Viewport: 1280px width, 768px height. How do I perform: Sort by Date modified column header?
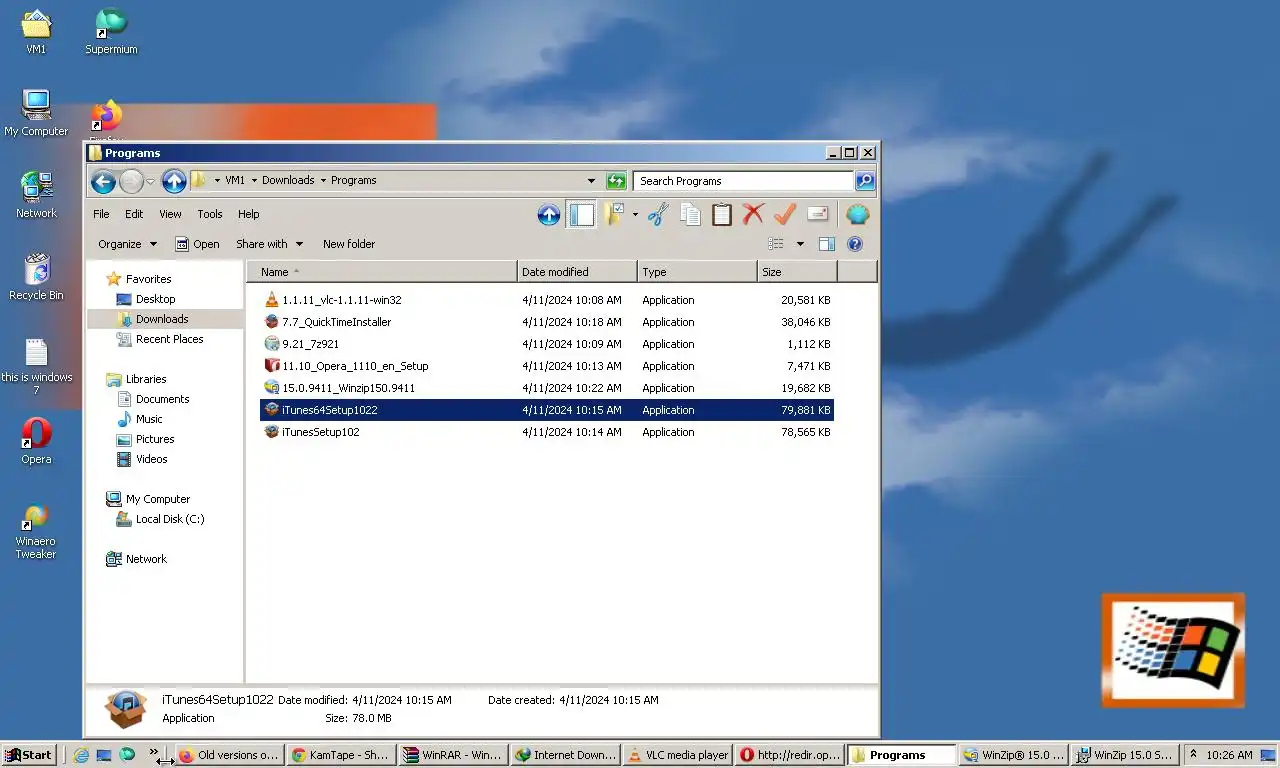(577, 272)
